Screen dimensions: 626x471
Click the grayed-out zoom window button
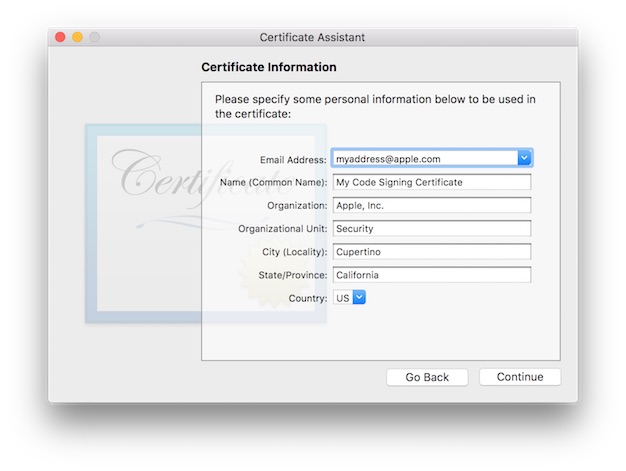coord(94,37)
